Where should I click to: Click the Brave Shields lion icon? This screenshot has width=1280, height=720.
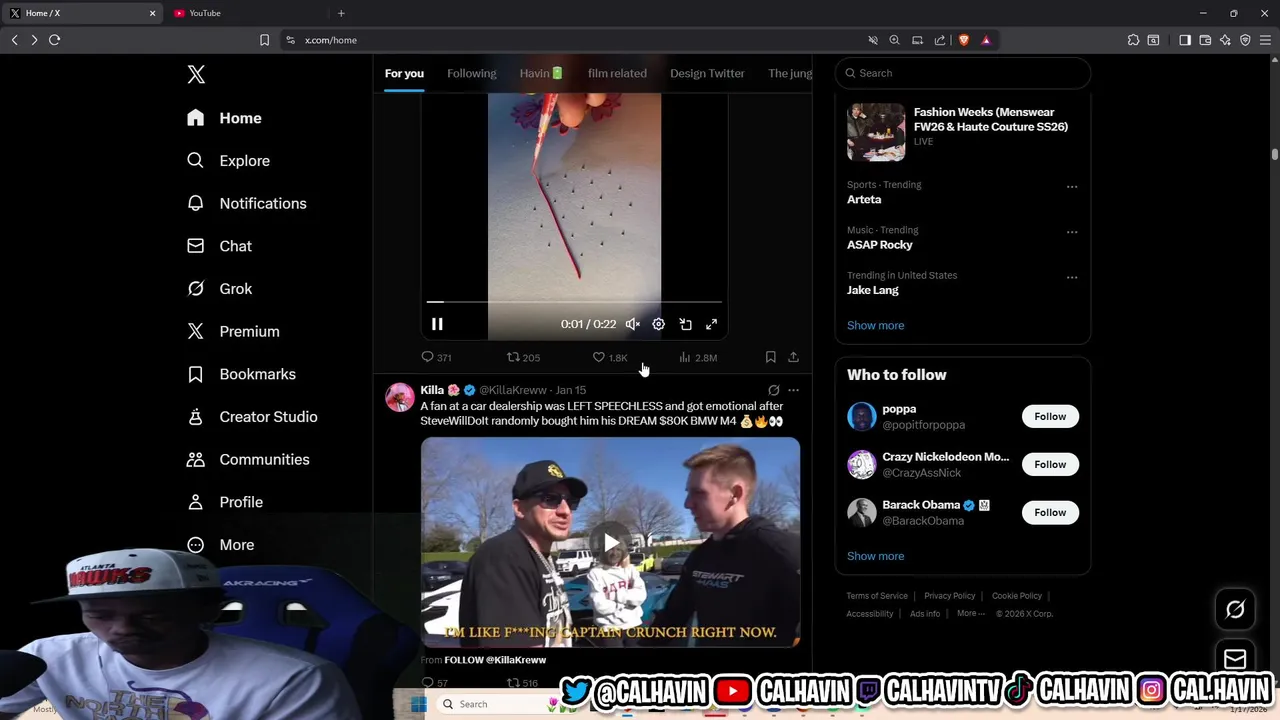pyautogui.click(x=964, y=40)
